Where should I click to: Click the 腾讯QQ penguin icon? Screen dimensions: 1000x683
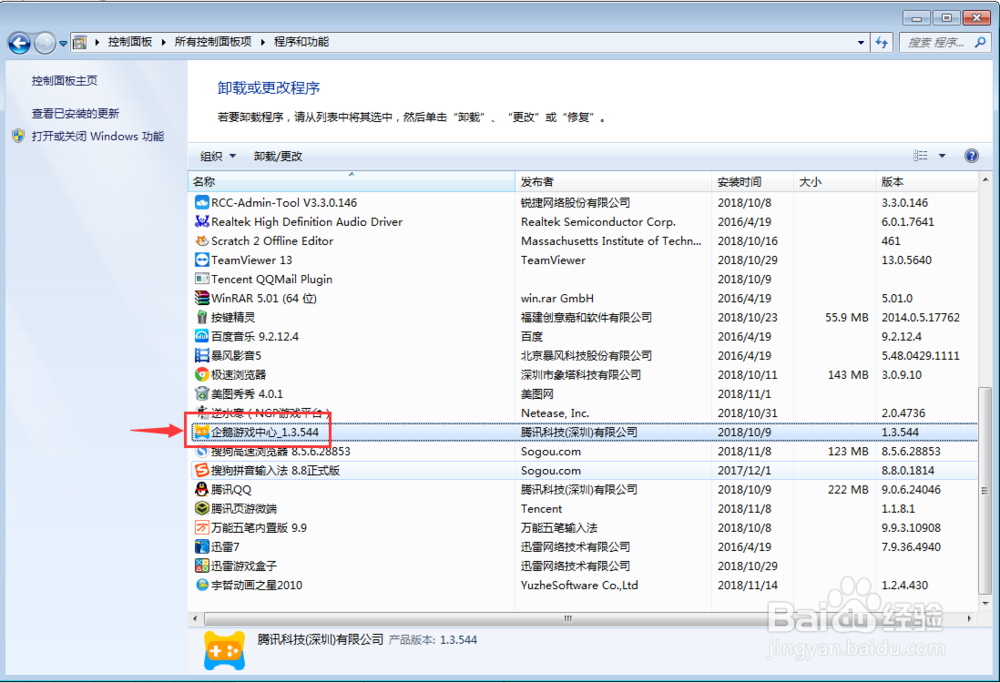202,490
